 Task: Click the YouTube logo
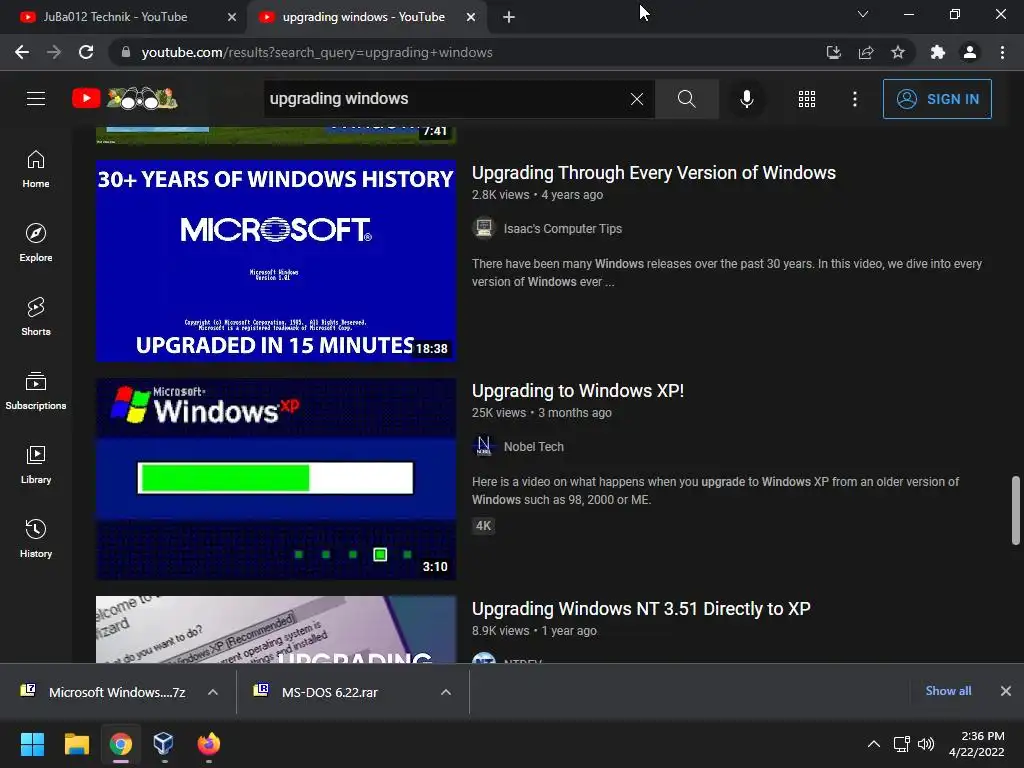point(125,99)
